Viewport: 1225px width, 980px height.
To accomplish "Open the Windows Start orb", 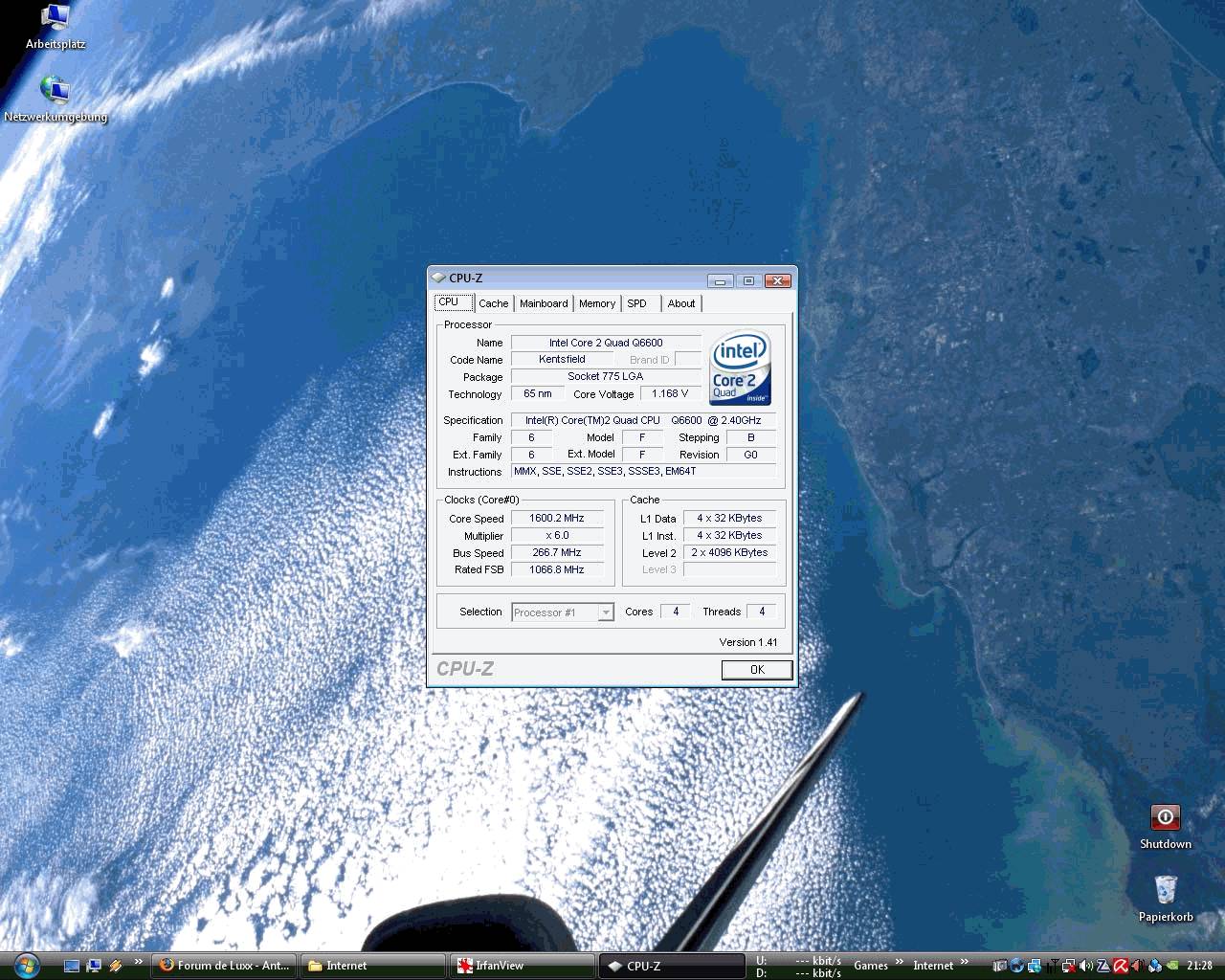I will click(x=26, y=965).
